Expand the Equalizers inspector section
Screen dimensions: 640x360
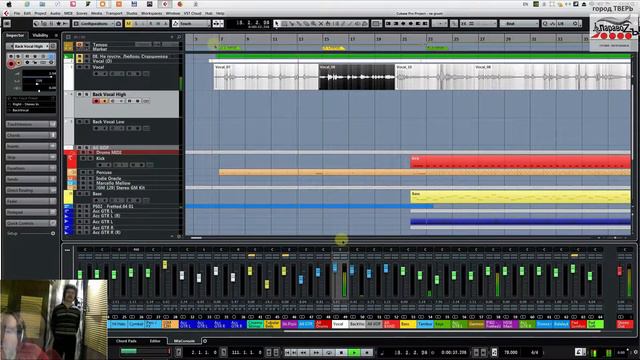[x=31, y=168]
